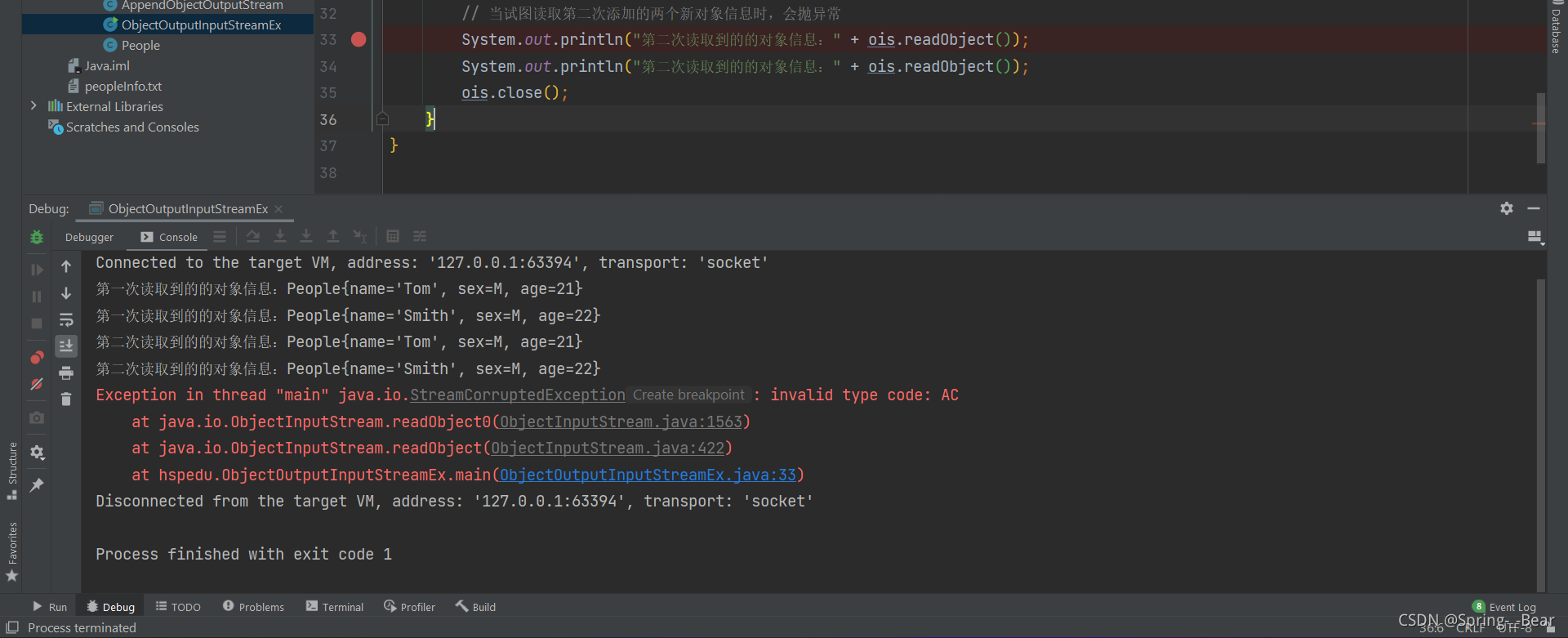The width and height of the screenshot is (1568, 638).
Task: Open the Profiler tool window
Action: click(x=409, y=607)
